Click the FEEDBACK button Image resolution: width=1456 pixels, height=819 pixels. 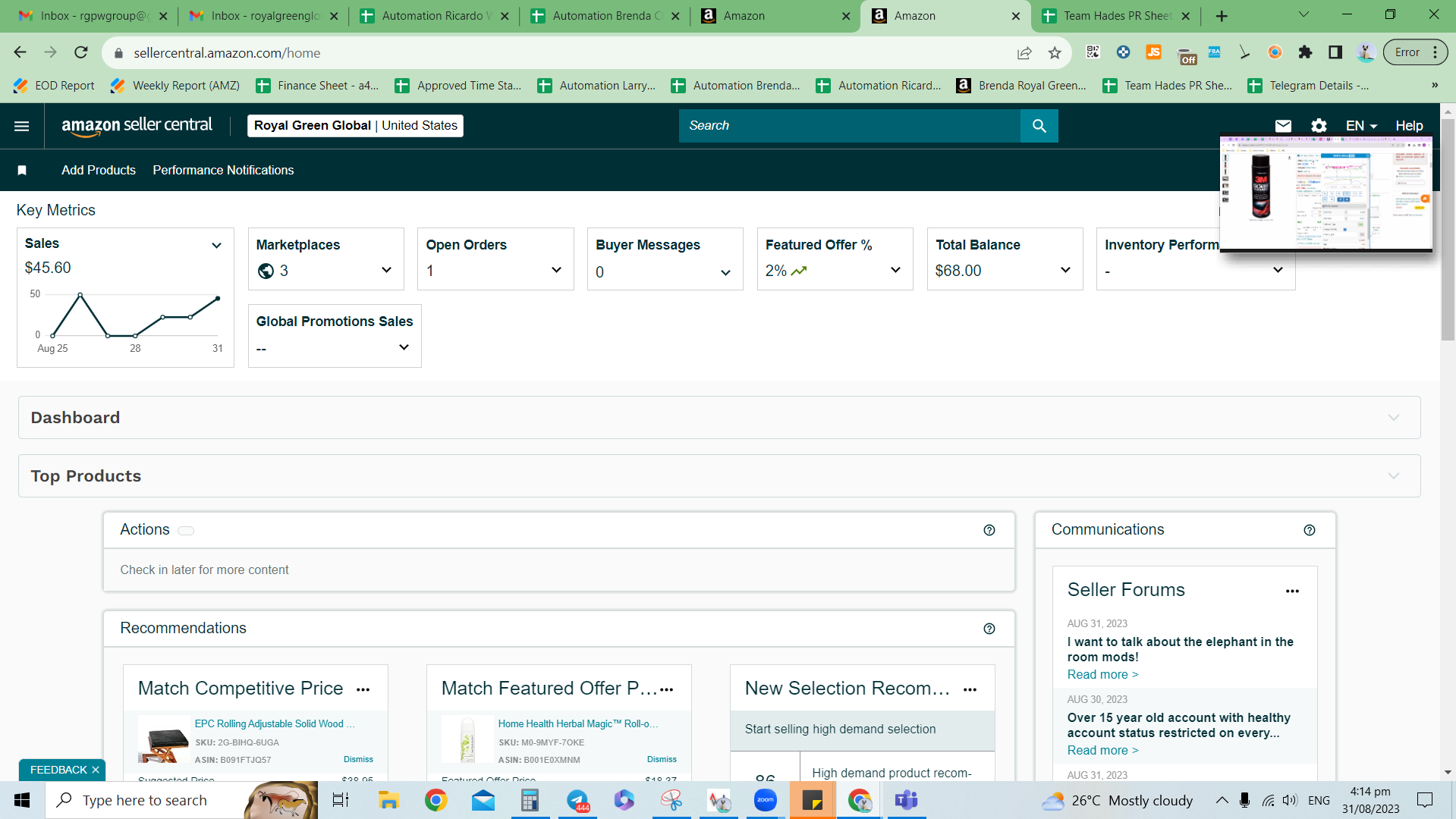[59, 770]
